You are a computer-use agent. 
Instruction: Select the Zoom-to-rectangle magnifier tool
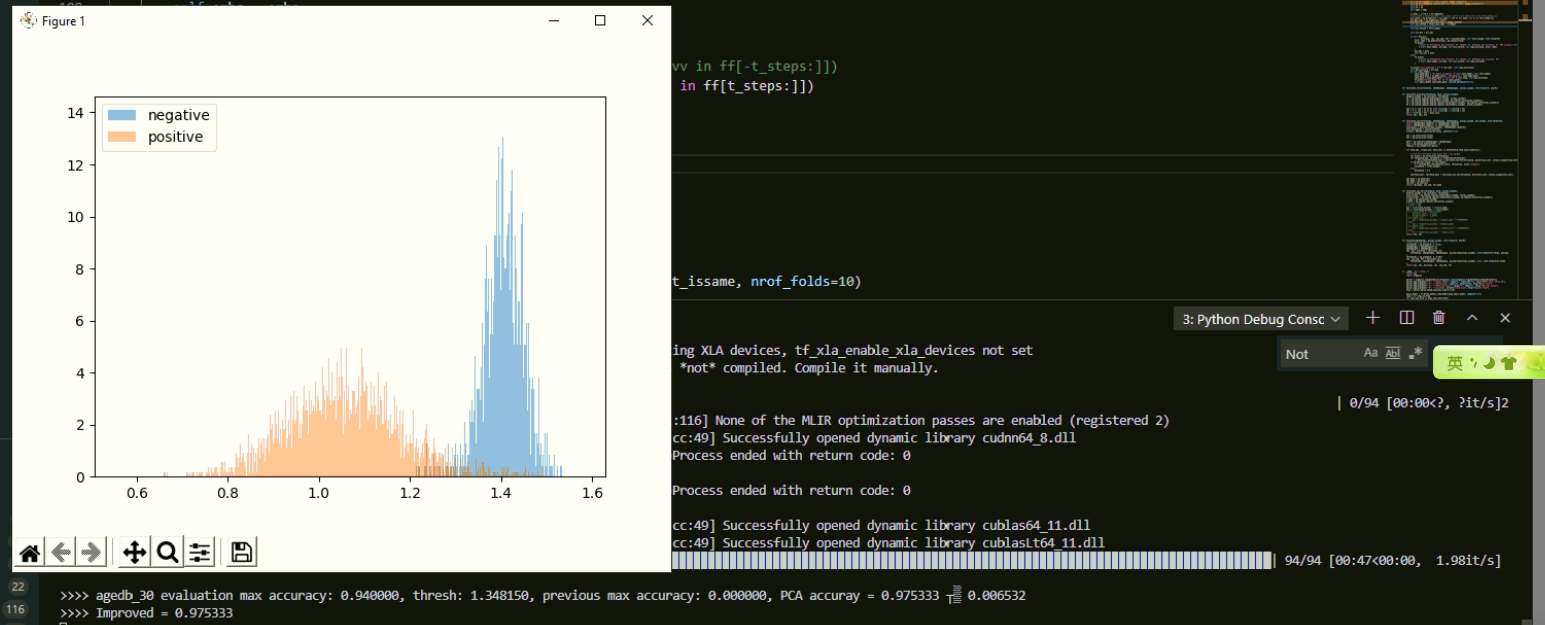click(166, 551)
